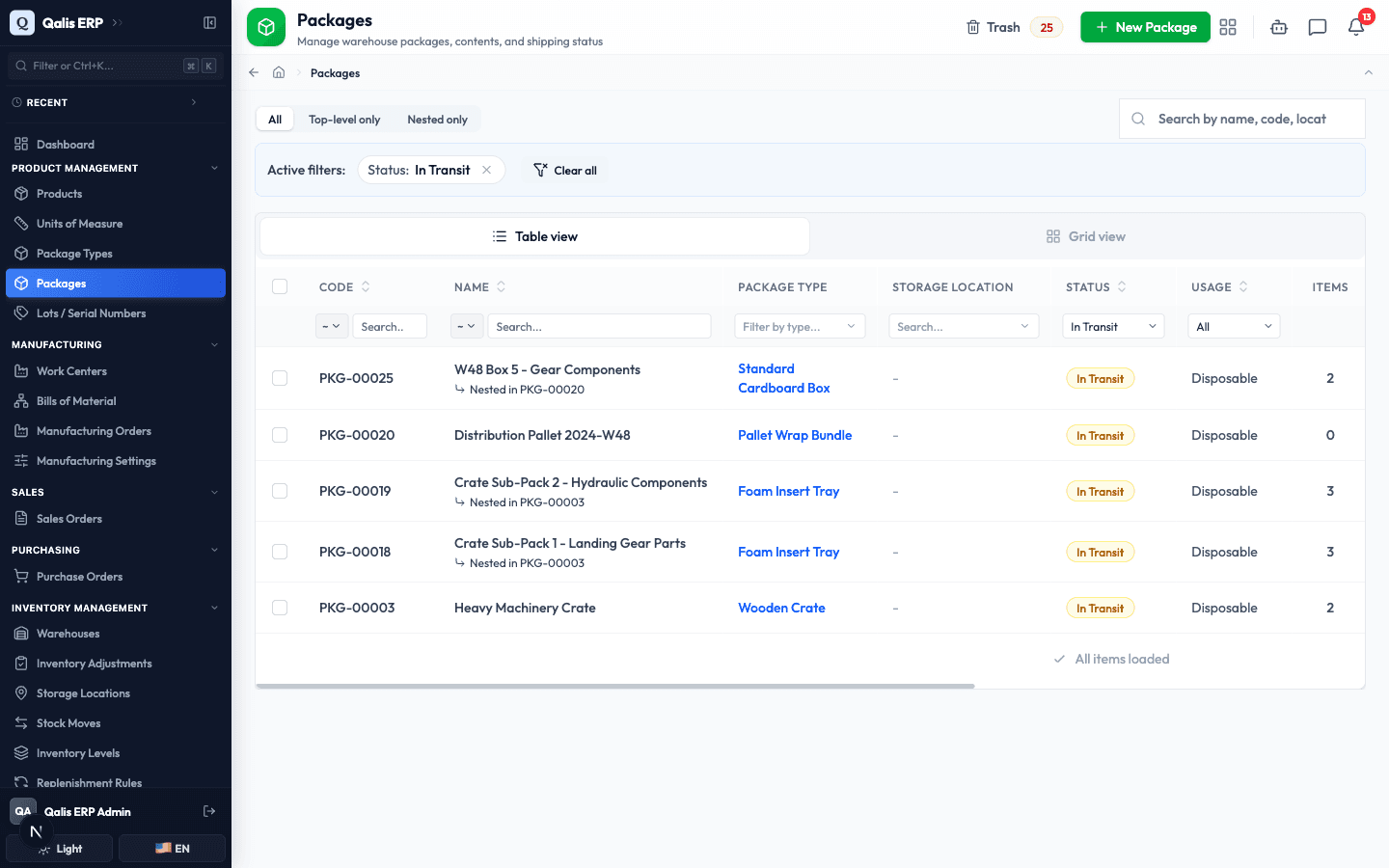The image size is (1389, 868).
Task: Click the green Packages box icon in header
Action: tap(266, 27)
